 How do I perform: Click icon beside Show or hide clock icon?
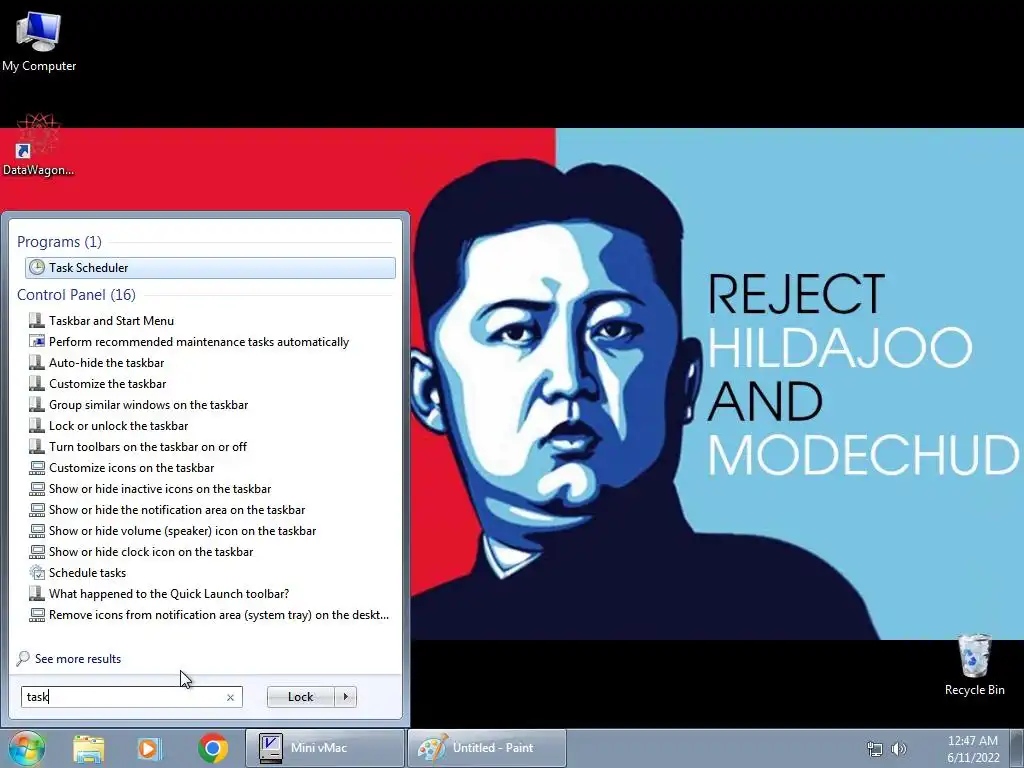[37, 551]
